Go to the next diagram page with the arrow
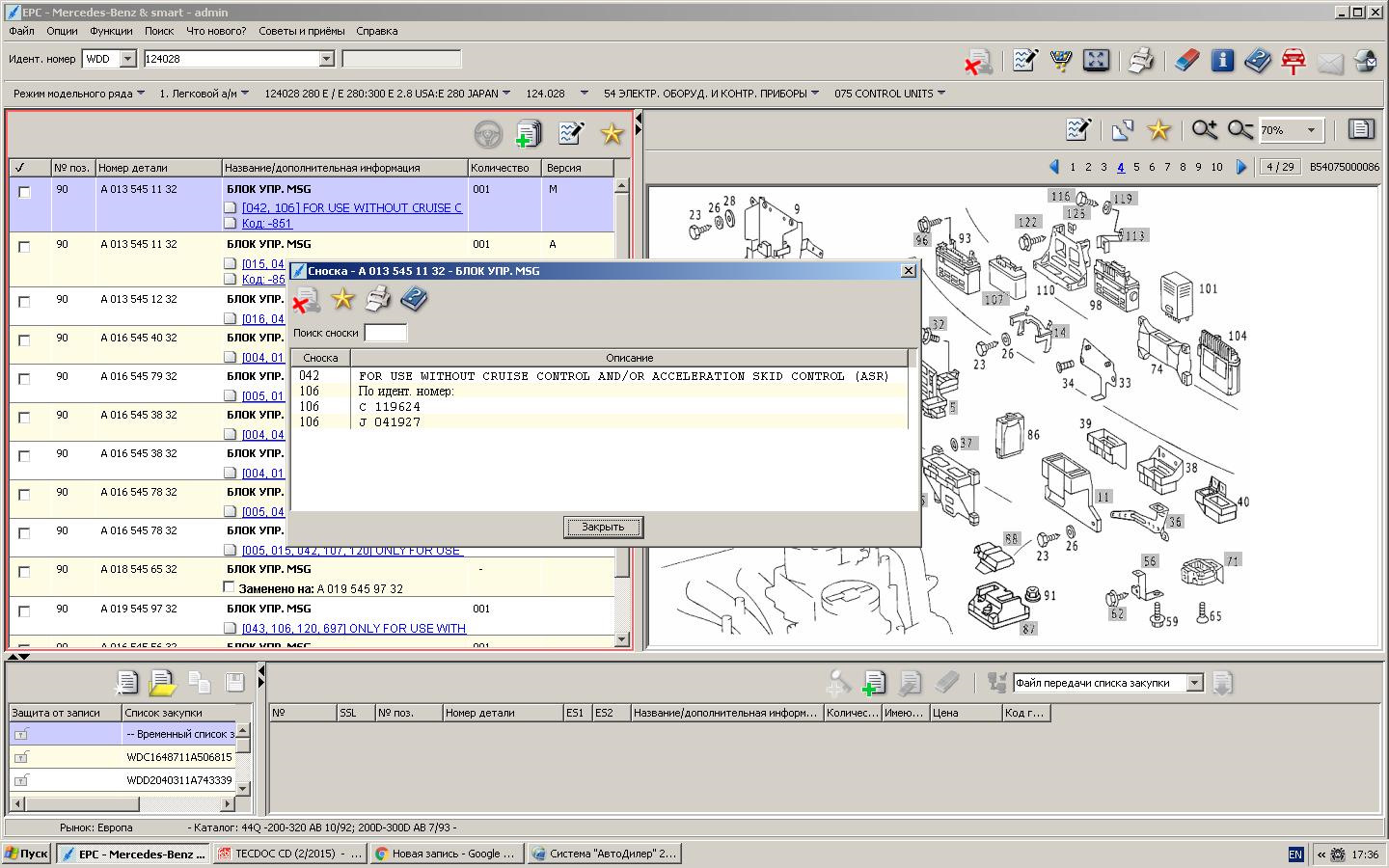1389x868 pixels. (1241, 167)
